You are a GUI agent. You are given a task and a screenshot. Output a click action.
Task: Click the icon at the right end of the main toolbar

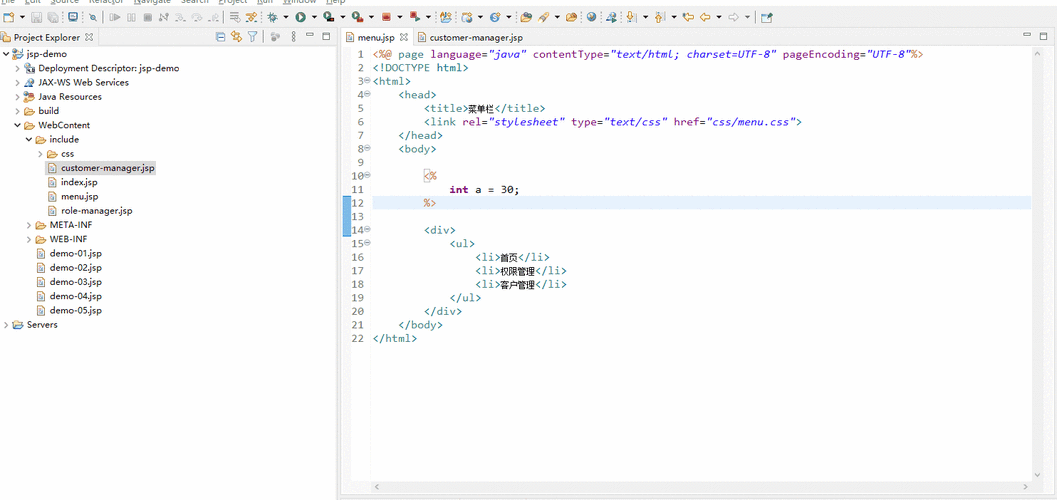click(766, 18)
